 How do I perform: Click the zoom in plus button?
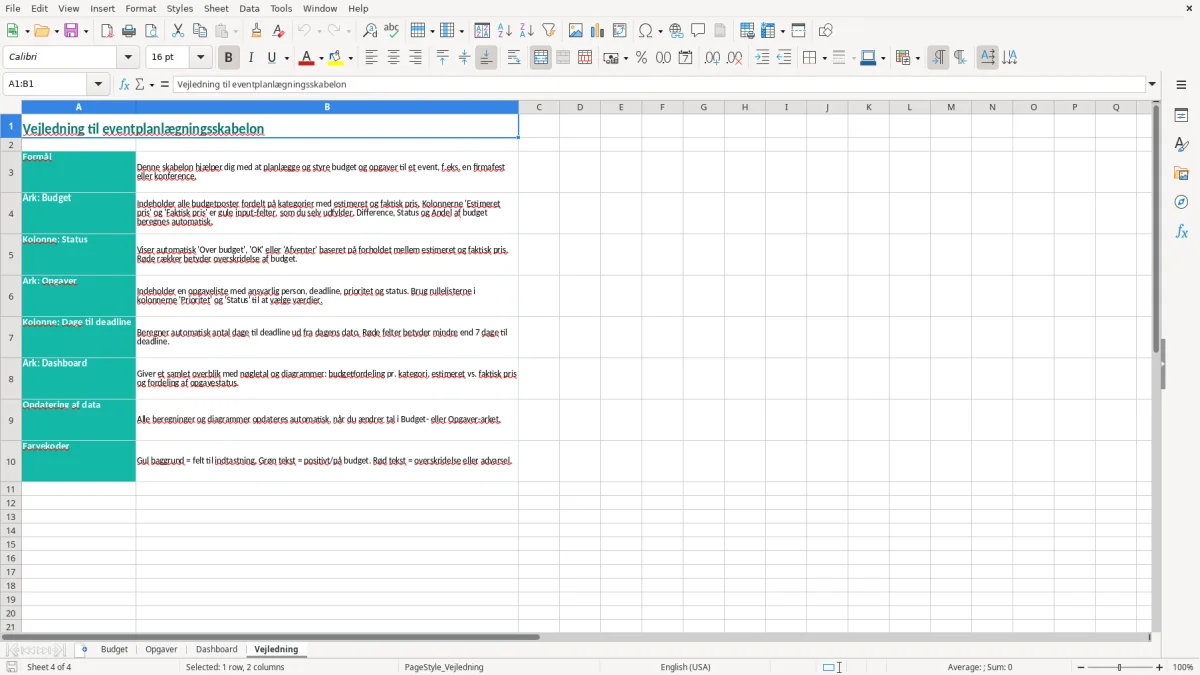click(1160, 667)
